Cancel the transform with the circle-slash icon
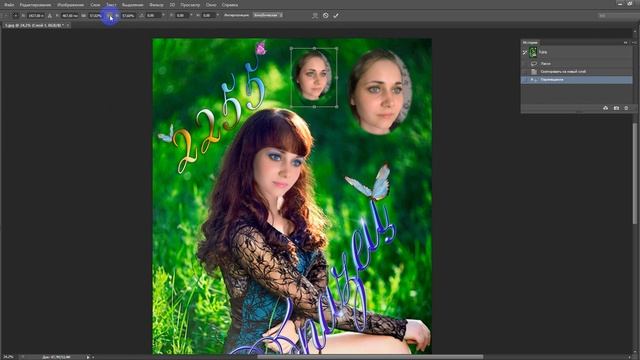The height and width of the screenshot is (360, 640). 326,16
